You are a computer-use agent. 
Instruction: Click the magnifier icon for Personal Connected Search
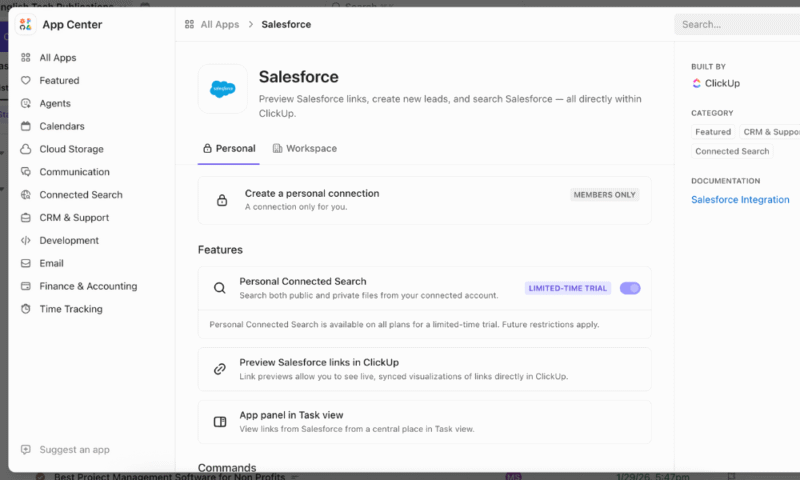click(x=219, y=288)
